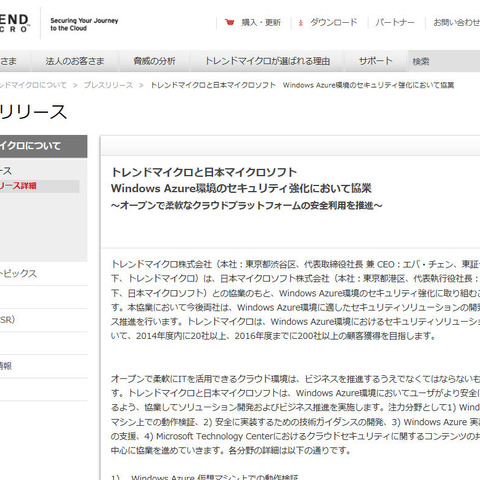480x480 pixels.
Task: Click the article headline トレンドマイクロと日本マイクロソフト
Action: 204,172
